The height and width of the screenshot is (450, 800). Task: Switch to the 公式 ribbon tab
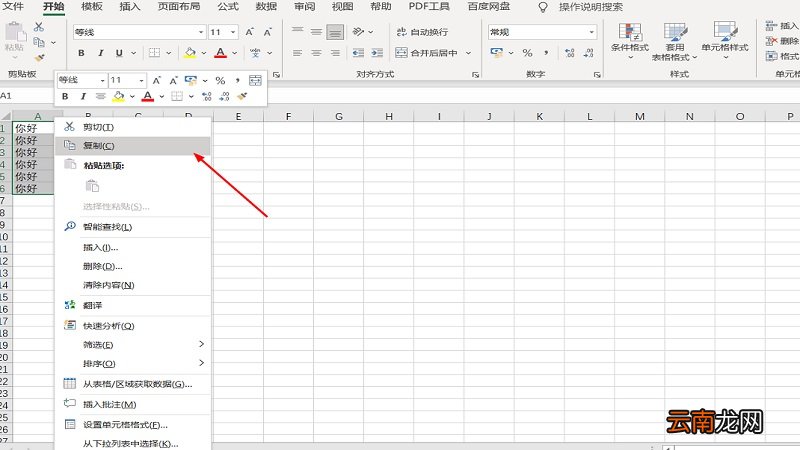228,7
